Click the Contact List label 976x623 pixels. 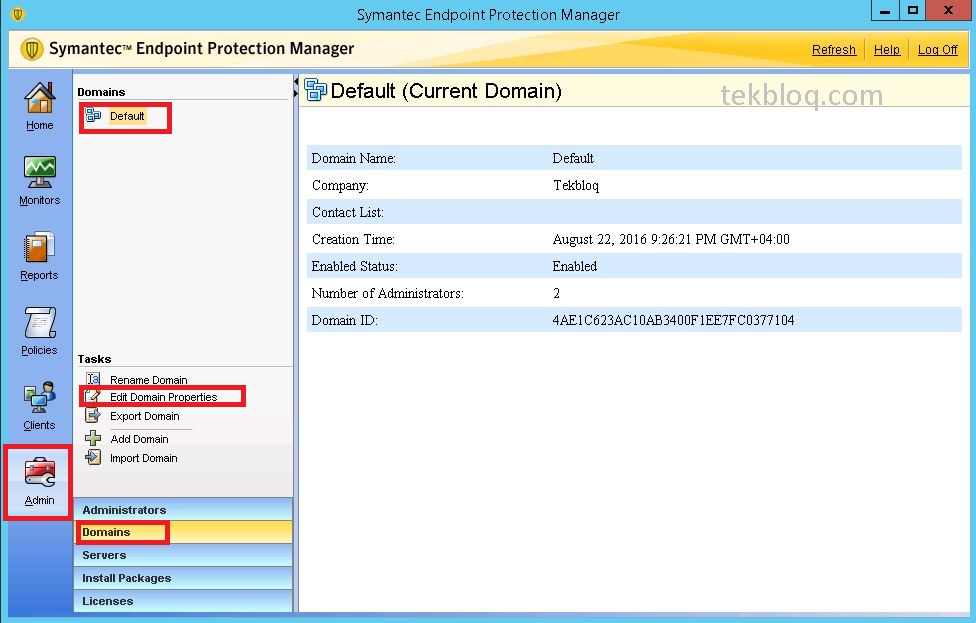(347, 213)
